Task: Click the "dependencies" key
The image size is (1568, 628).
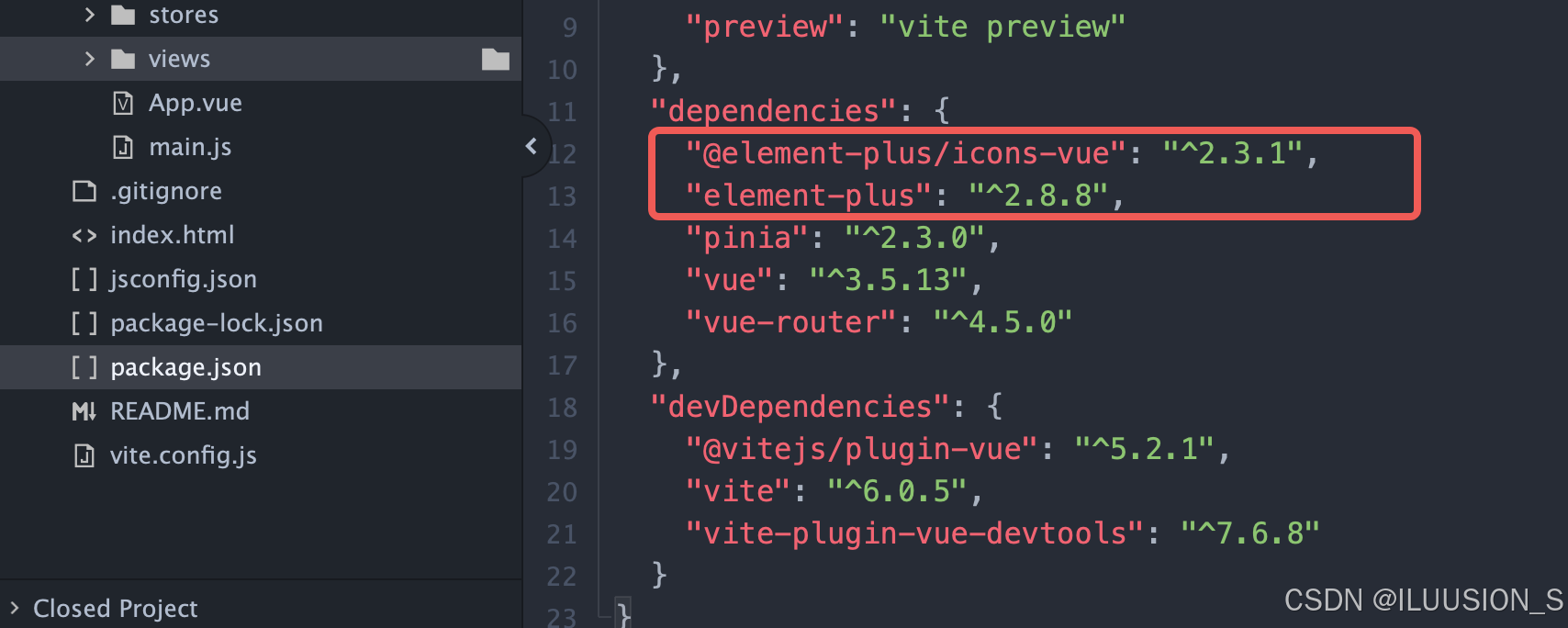Action: click(x=772, y=112)
